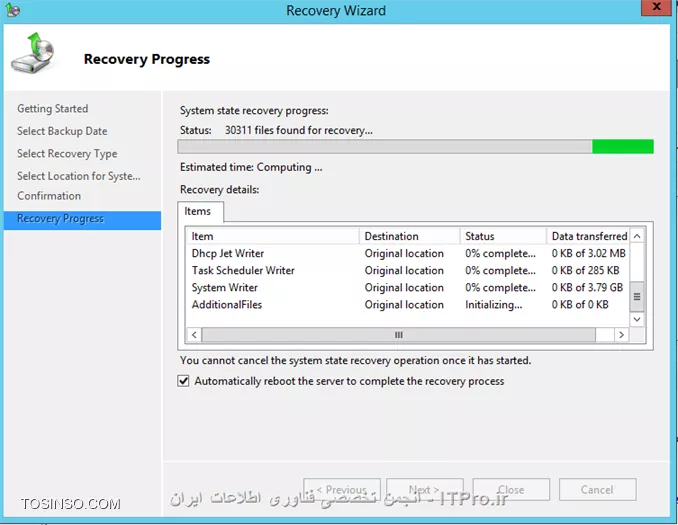Click the backup drive recovery icon in header
This screenshot has height=525, width=678.
32,53
